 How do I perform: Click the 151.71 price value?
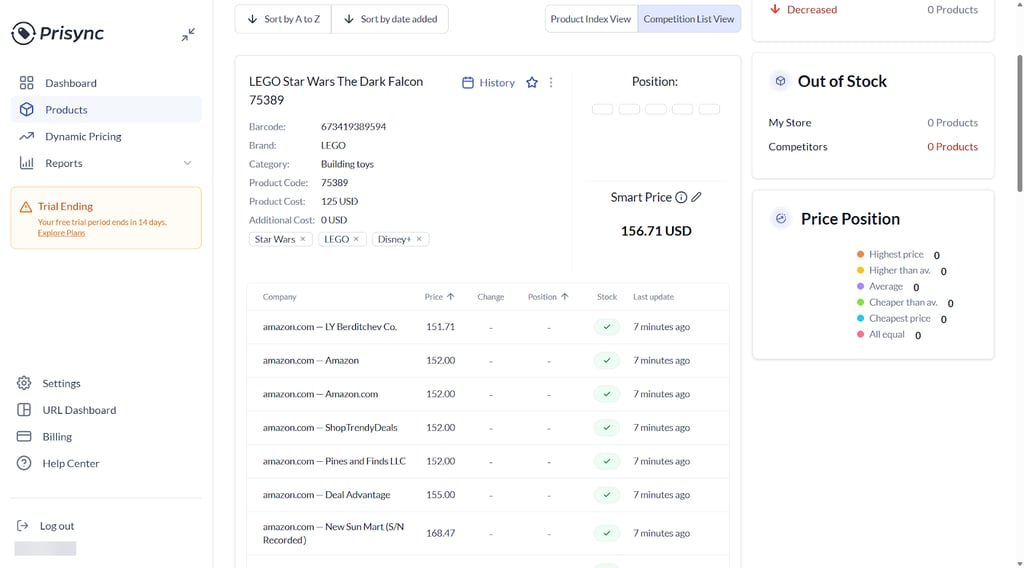(441, 326)
